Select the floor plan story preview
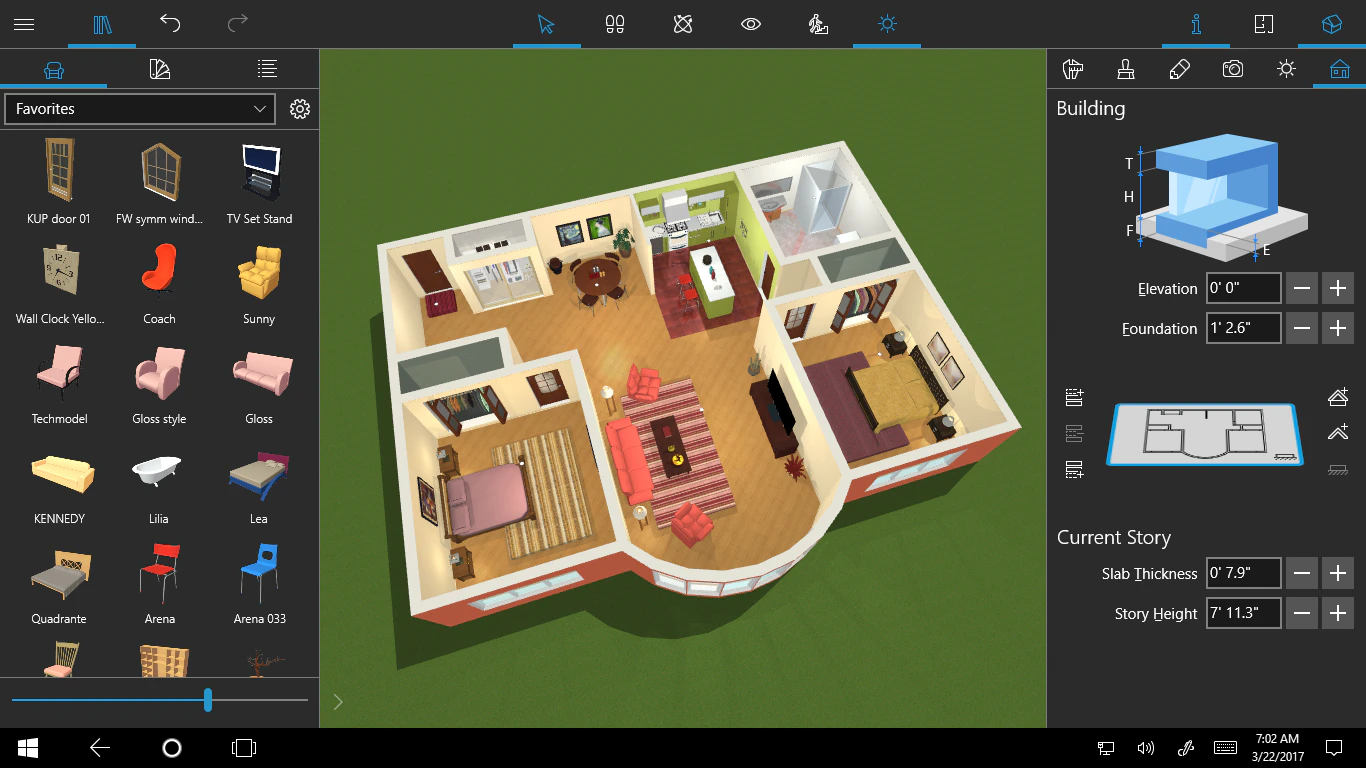The image size is (1366, 768). point(1205,434)
